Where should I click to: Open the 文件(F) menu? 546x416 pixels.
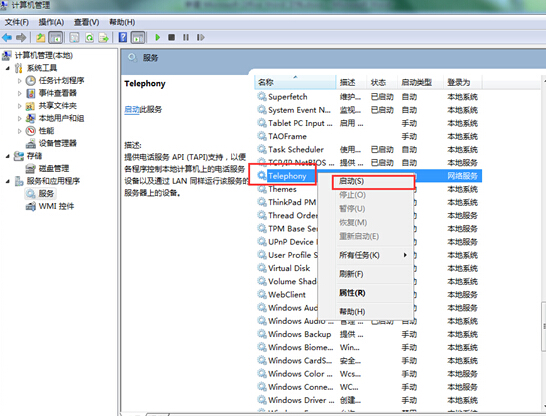(x=16, y=22)
